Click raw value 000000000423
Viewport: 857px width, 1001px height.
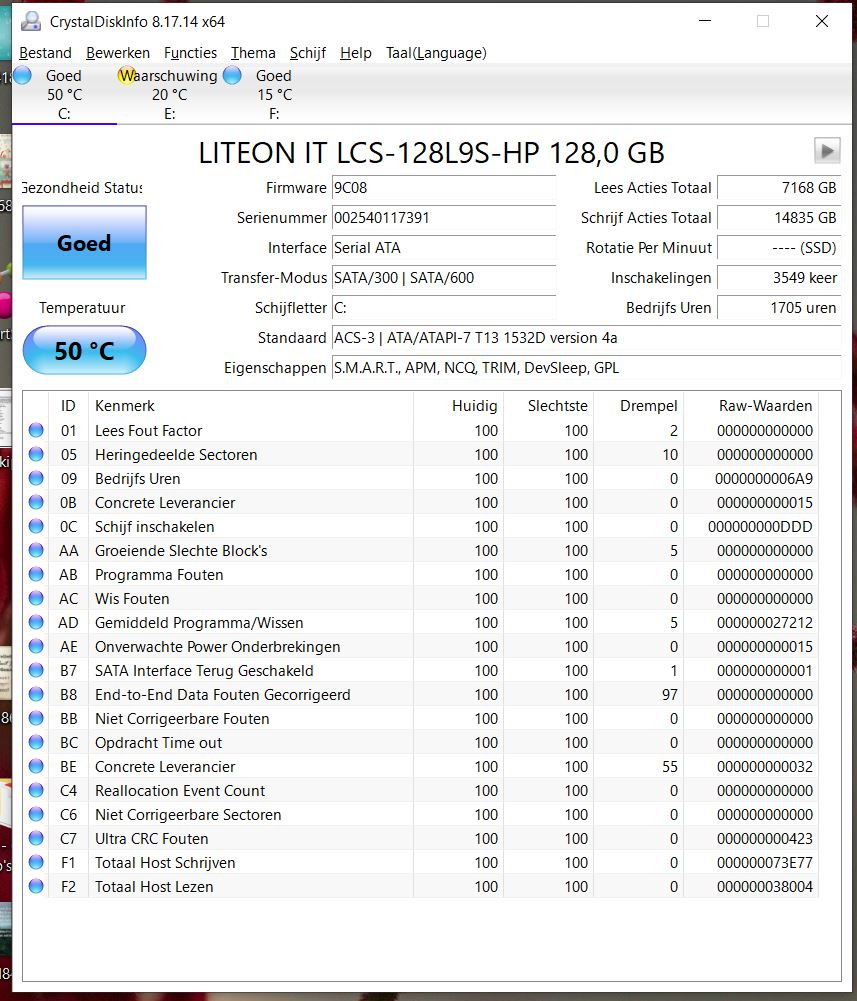(764, 838)
